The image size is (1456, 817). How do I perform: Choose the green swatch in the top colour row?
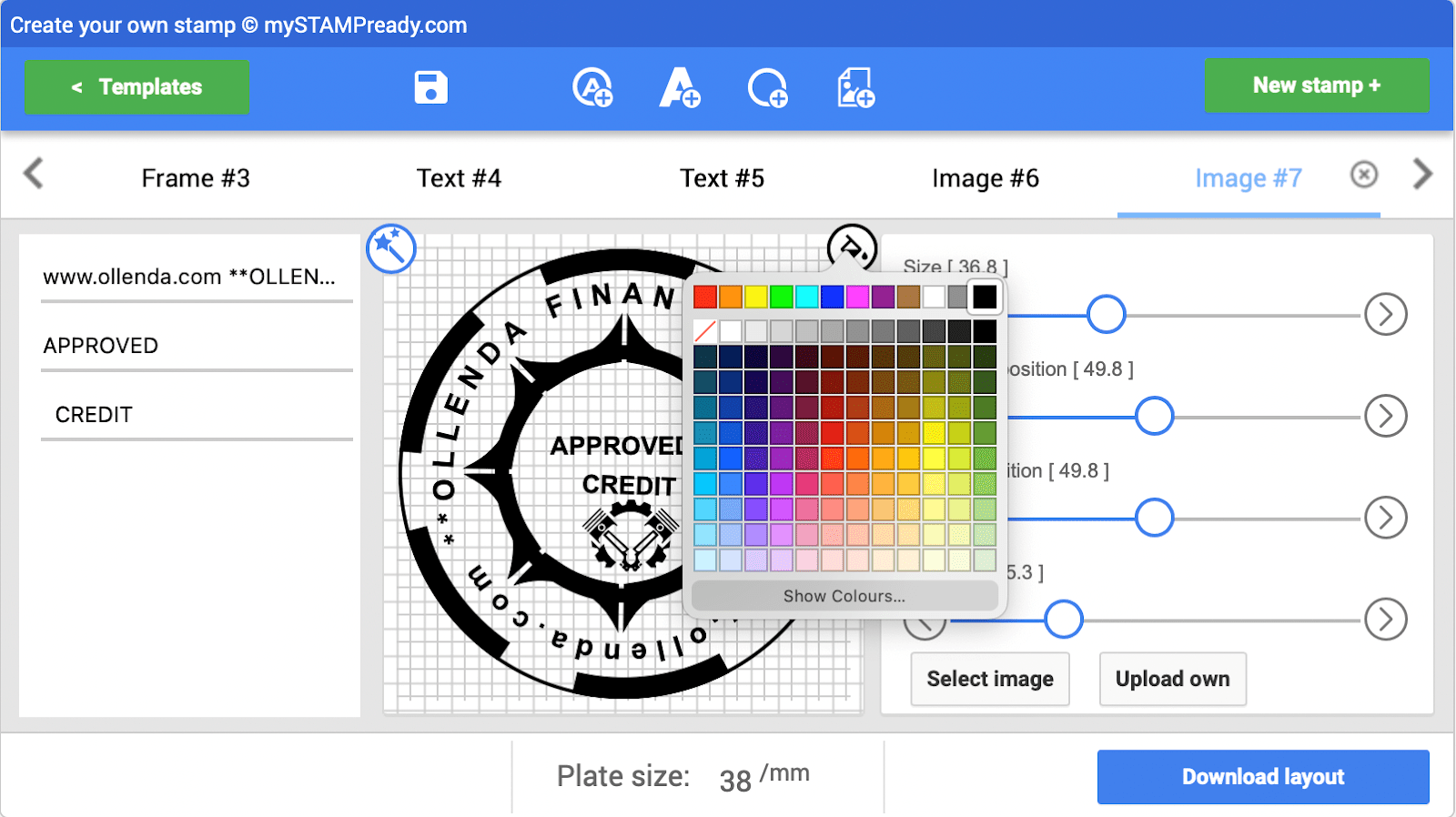[x=782, y=297]
